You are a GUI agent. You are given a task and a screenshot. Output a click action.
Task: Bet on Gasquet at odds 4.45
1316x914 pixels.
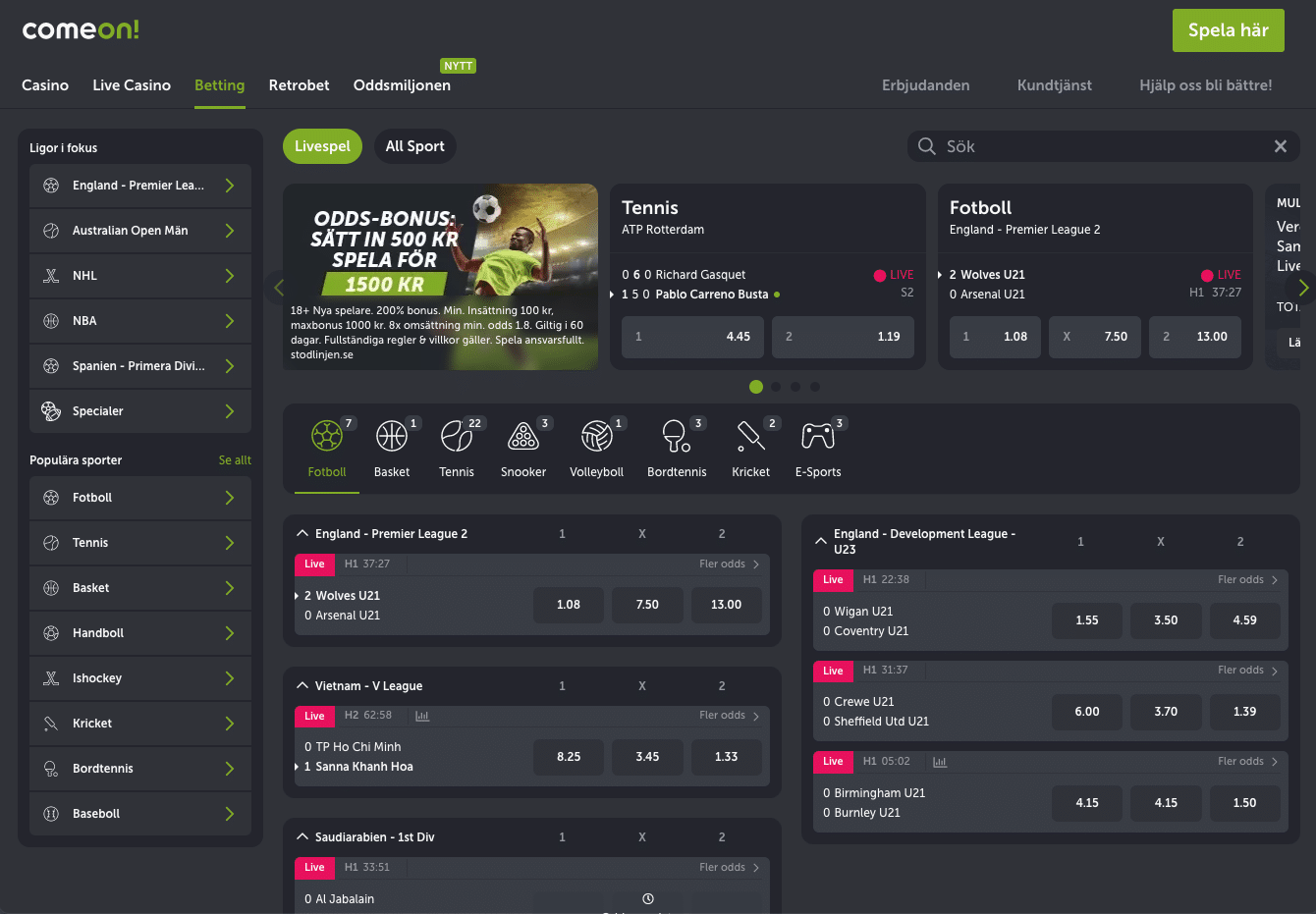point(693,337)
